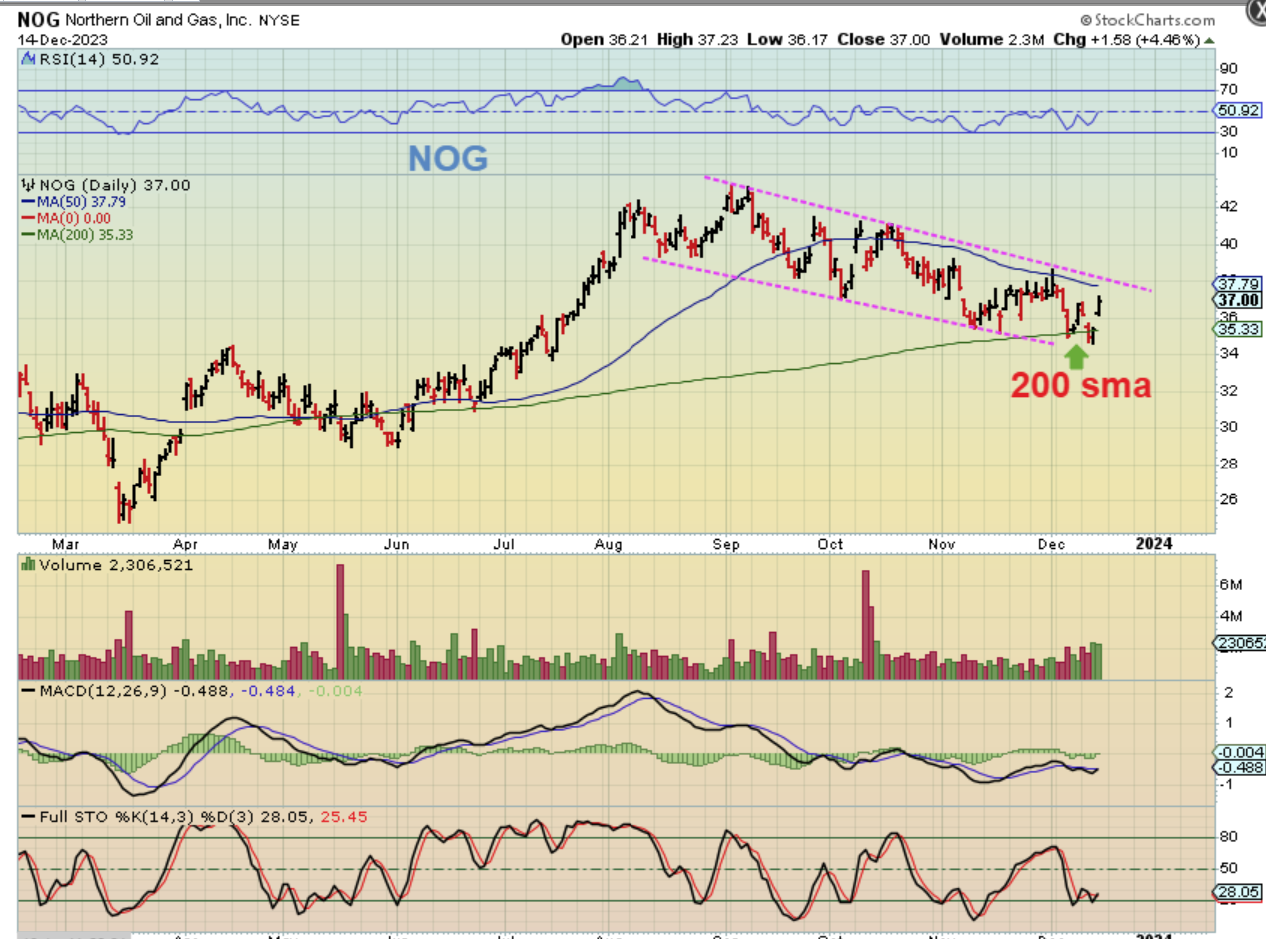
Task: Click the 35.33 price tag on right axis
Action: (1237, 329)
